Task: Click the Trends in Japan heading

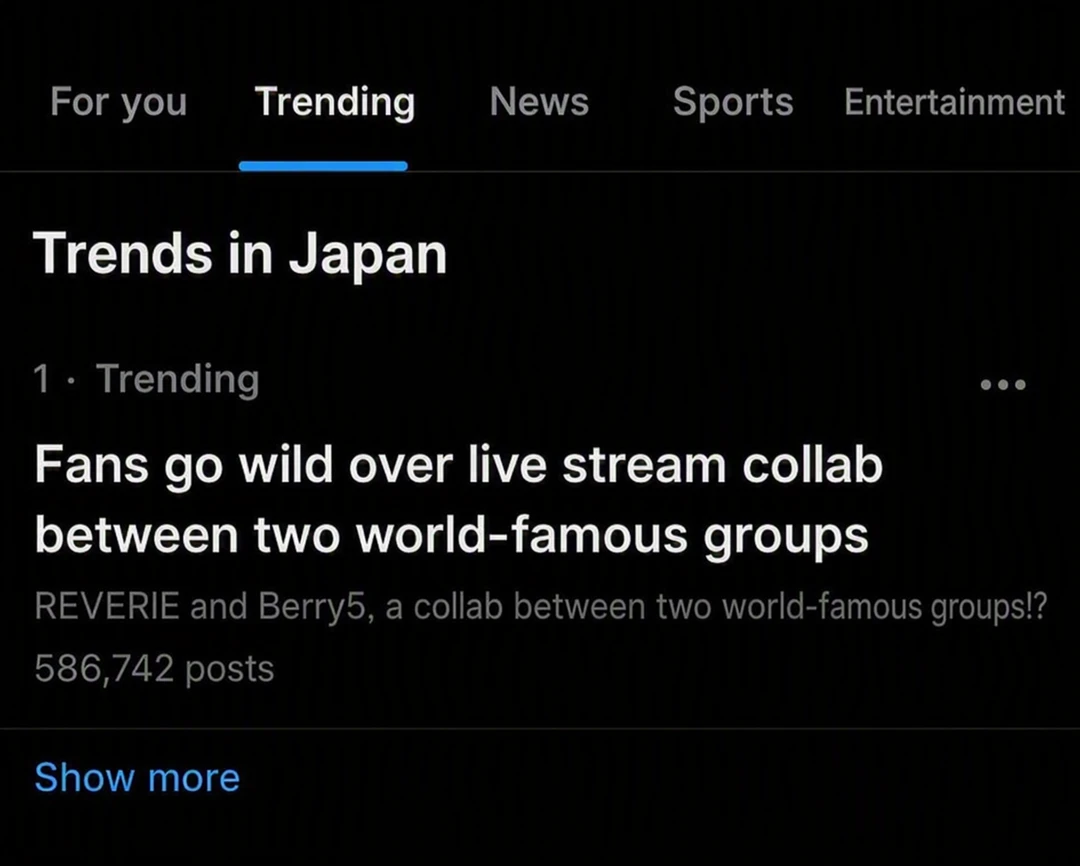Action: 240,254
